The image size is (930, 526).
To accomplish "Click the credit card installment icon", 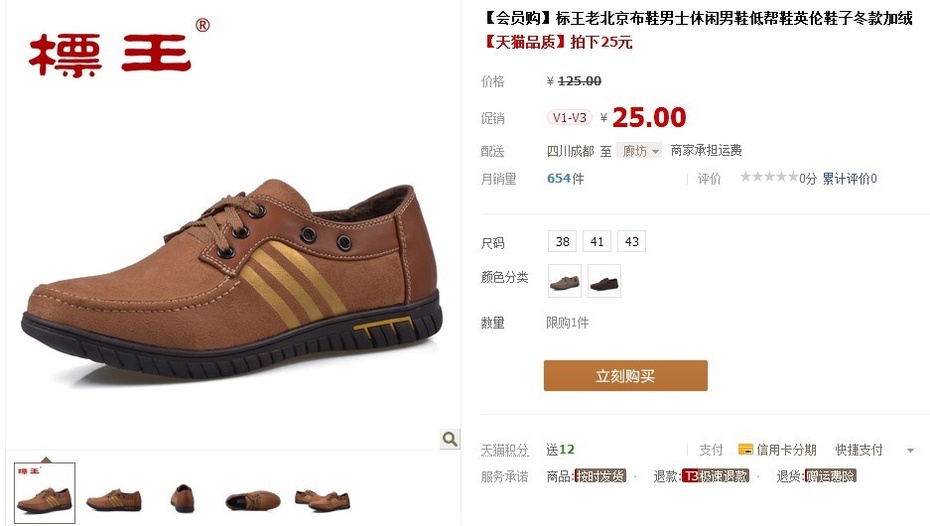I will pyautogui.click(x=746, y=450).
